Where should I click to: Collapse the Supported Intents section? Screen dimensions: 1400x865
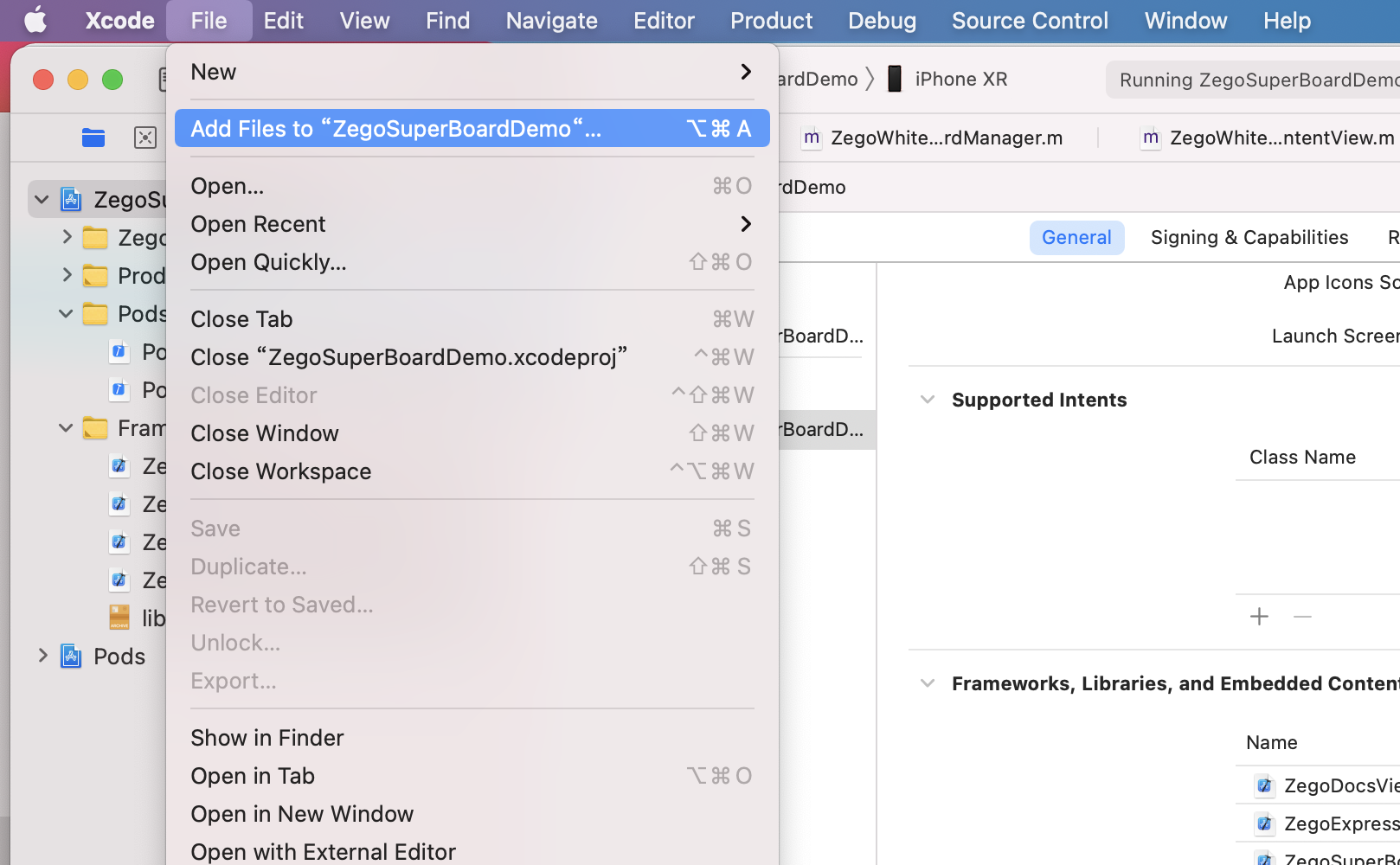pyautogui.click(x=928, y=400)
